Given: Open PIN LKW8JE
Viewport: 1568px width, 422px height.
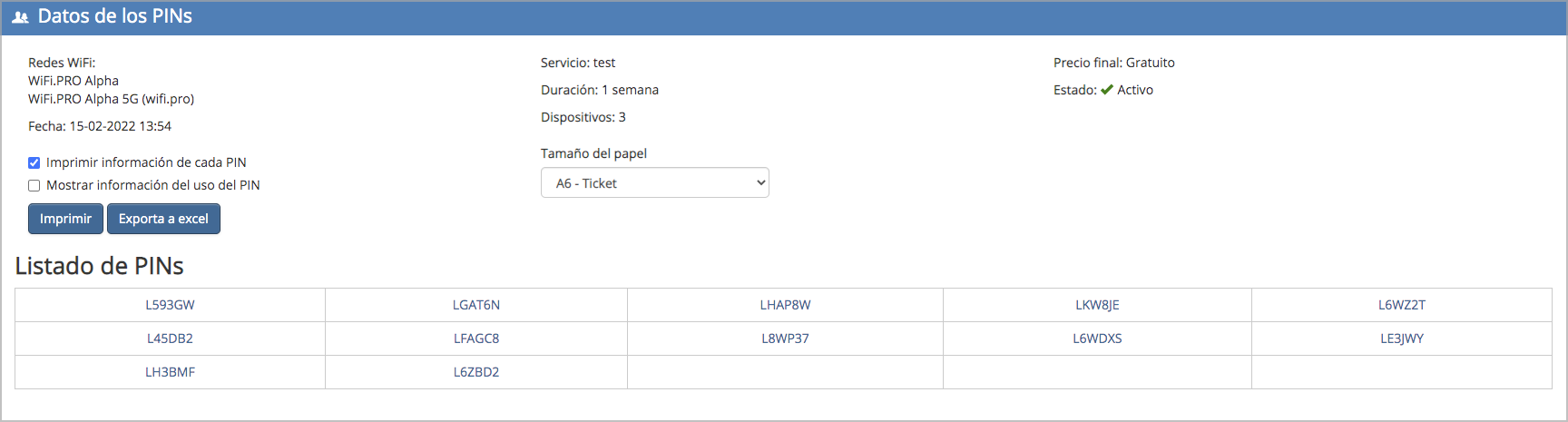Looking at the screenshot, I should 1097,305.
